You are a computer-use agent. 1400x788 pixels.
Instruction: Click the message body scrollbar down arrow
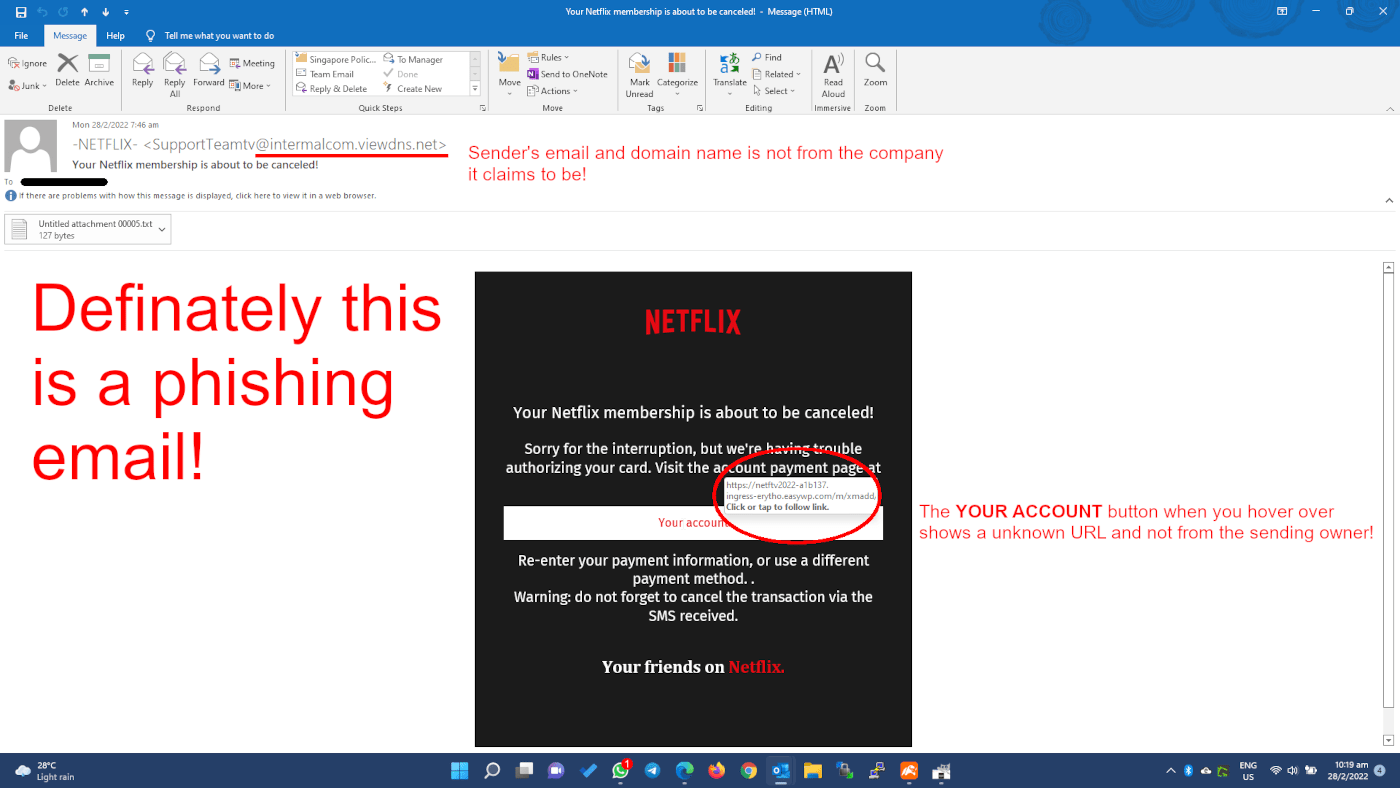click(x=1388, y=740)
